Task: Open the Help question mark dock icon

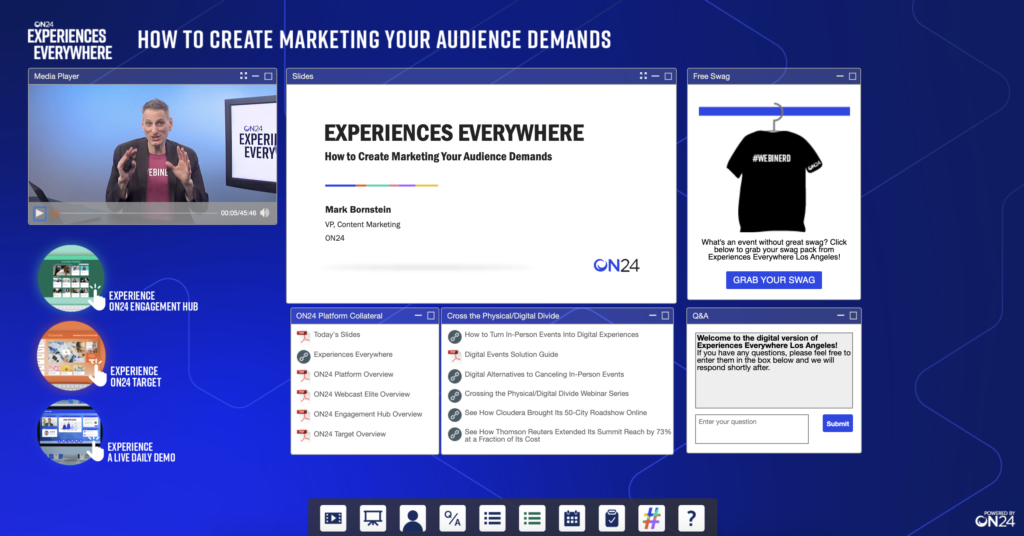Action: [692, 518]
